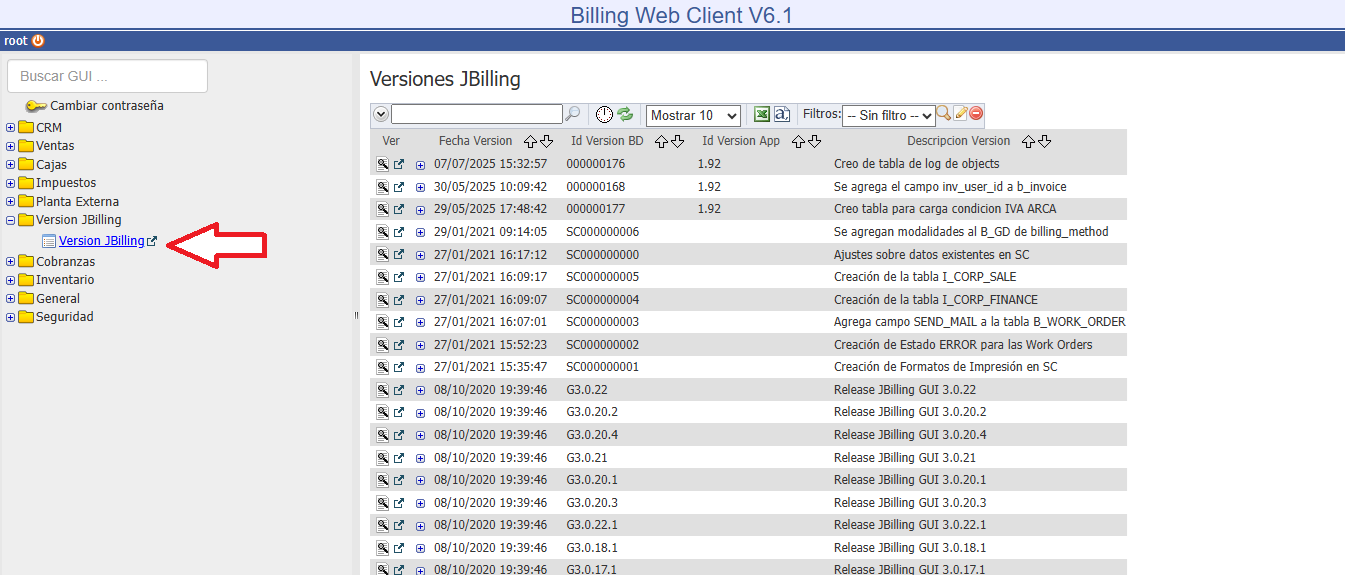Open row SC000000000 in a new window
Viewport: 1345px width, 575px height.
click(x=399, y=255)
